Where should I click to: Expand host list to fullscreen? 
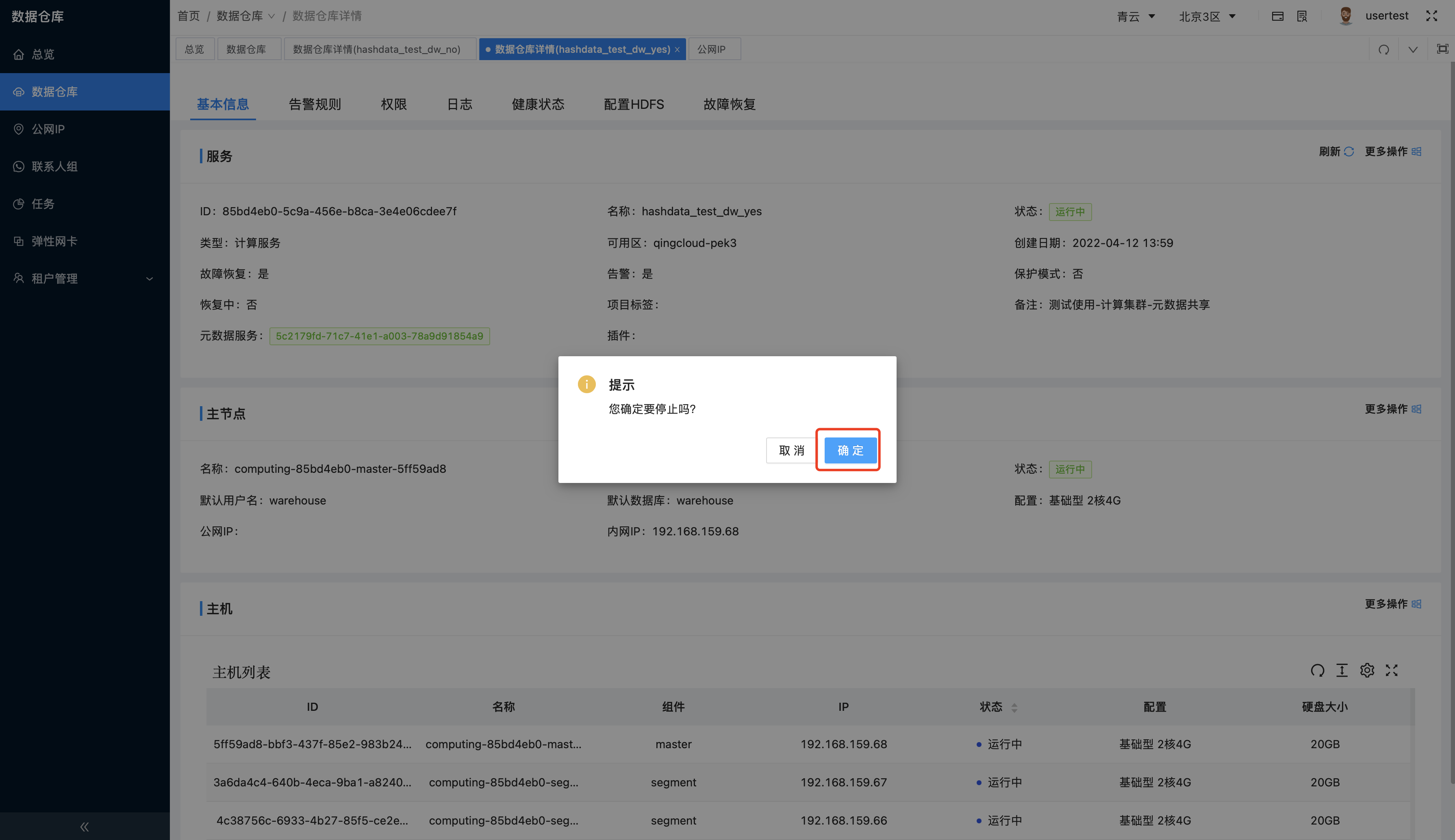pyautogui.click(x=1392, y=670)
